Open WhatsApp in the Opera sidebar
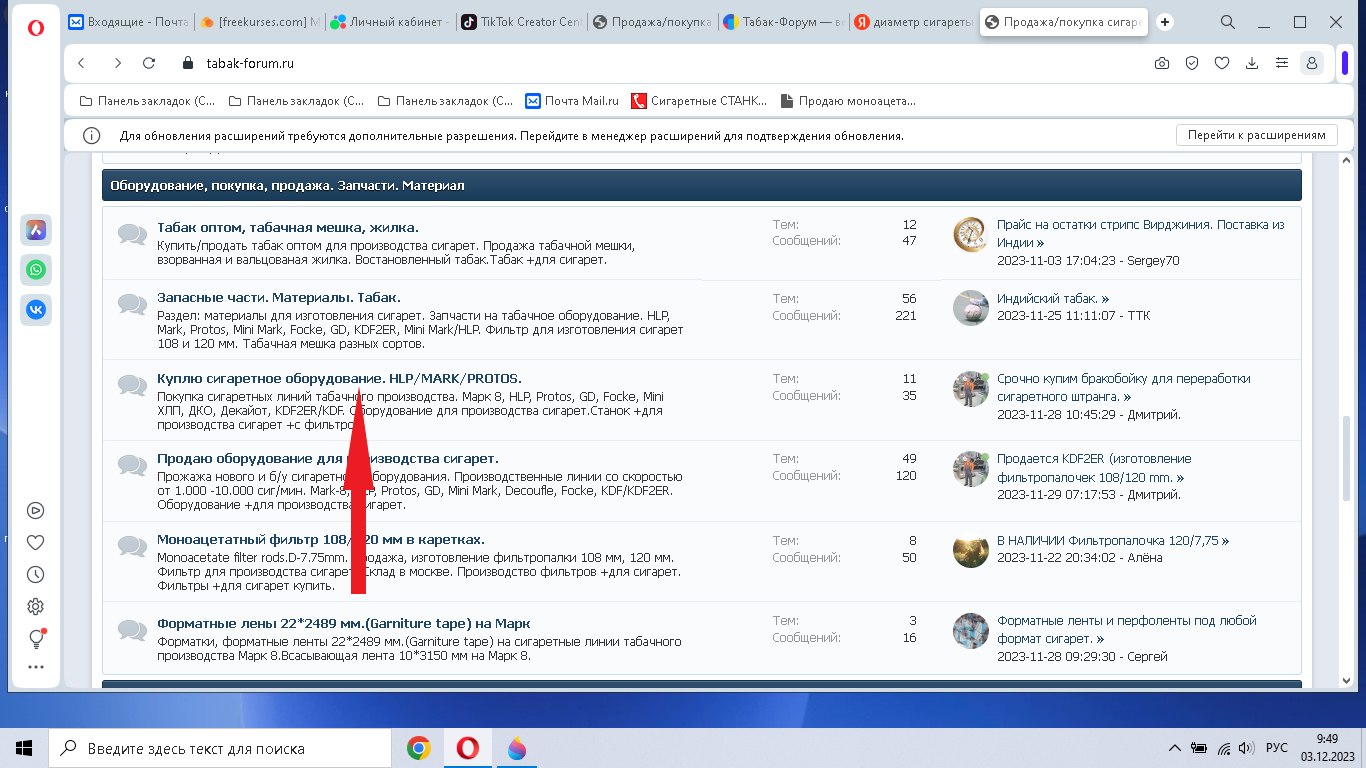 [36, 270]
